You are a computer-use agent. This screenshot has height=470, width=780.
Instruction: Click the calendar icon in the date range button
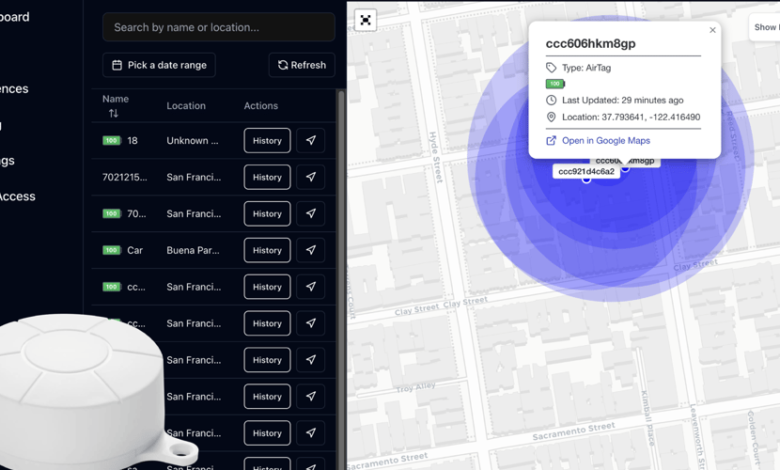pyautogui.click(x=117, y=65)
